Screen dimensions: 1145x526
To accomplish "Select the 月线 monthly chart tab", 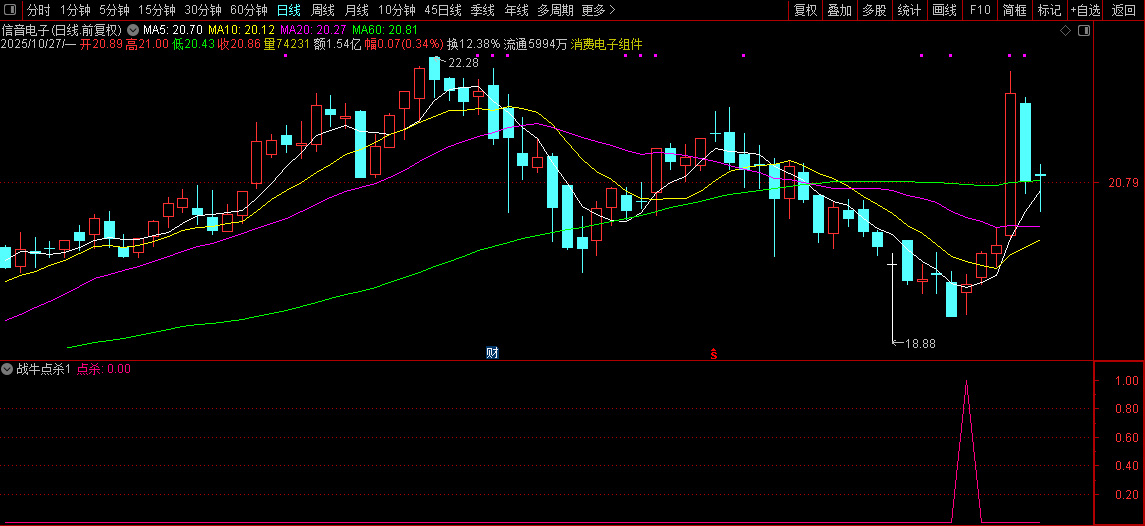I will (356, 10).
